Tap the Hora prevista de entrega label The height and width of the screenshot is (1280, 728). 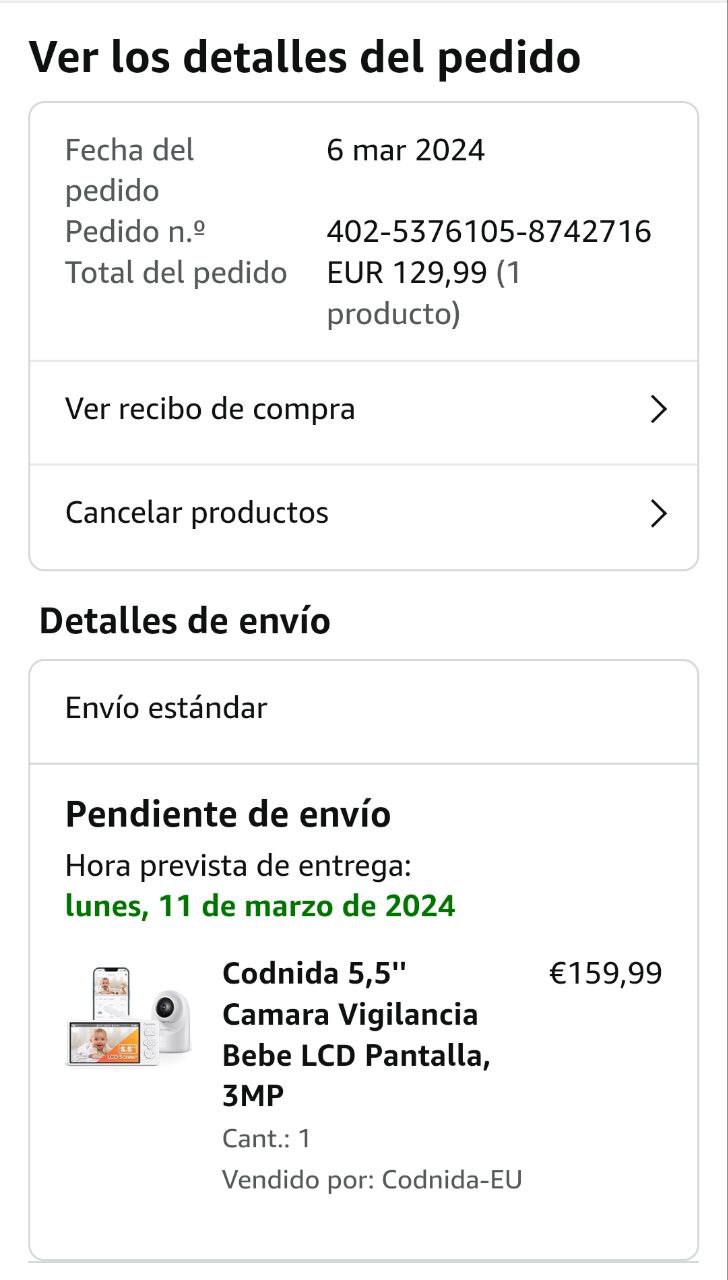pos(238,865)
